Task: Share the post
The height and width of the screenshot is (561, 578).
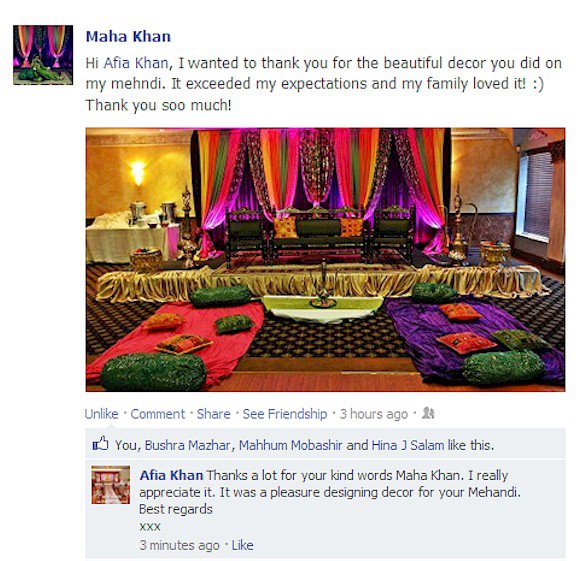Action: pos(213,414)
